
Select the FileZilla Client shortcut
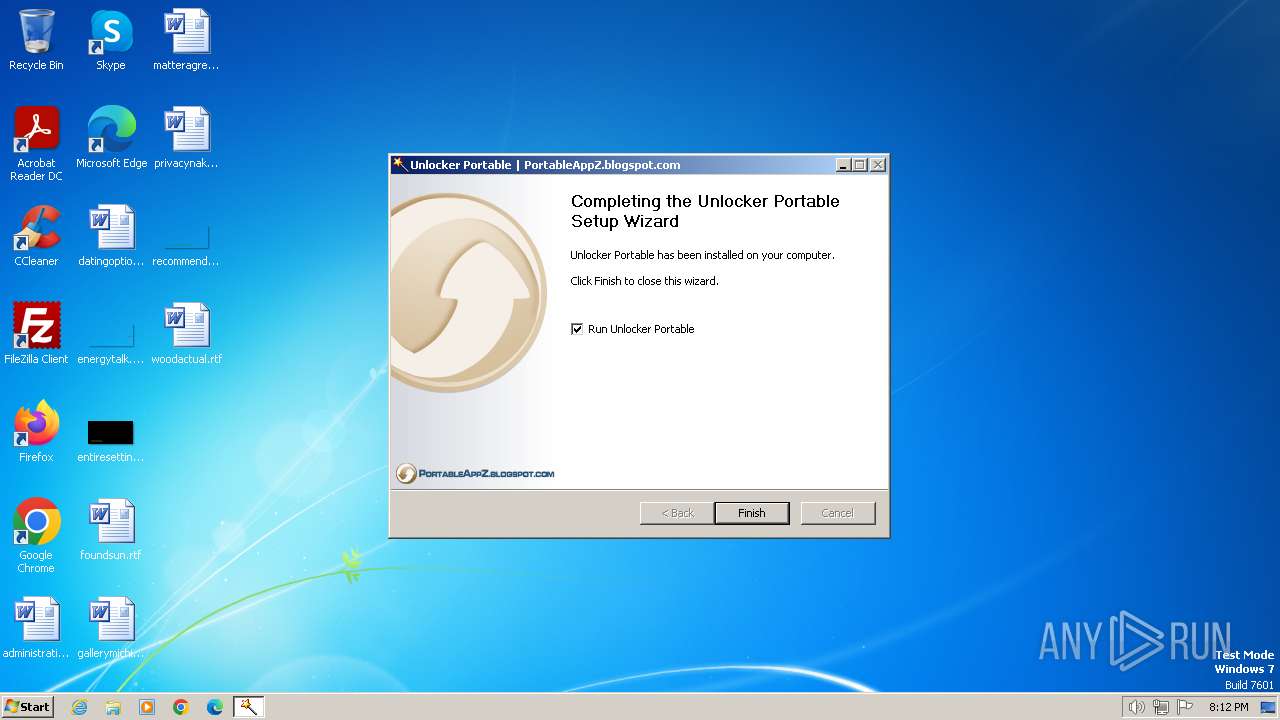[36, 334]
